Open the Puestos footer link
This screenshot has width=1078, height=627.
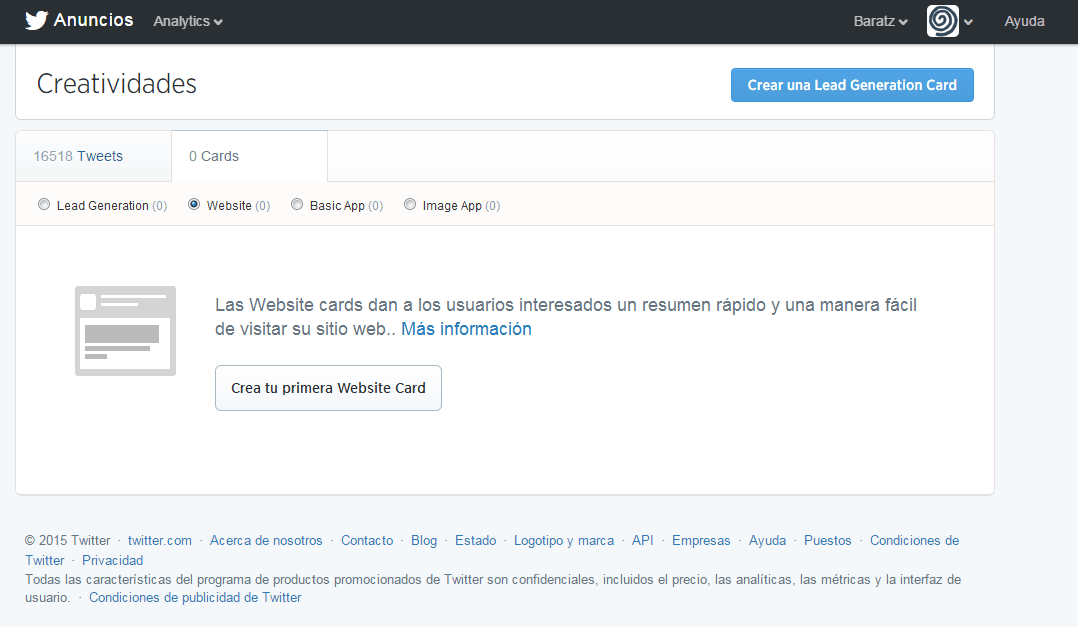828,540
